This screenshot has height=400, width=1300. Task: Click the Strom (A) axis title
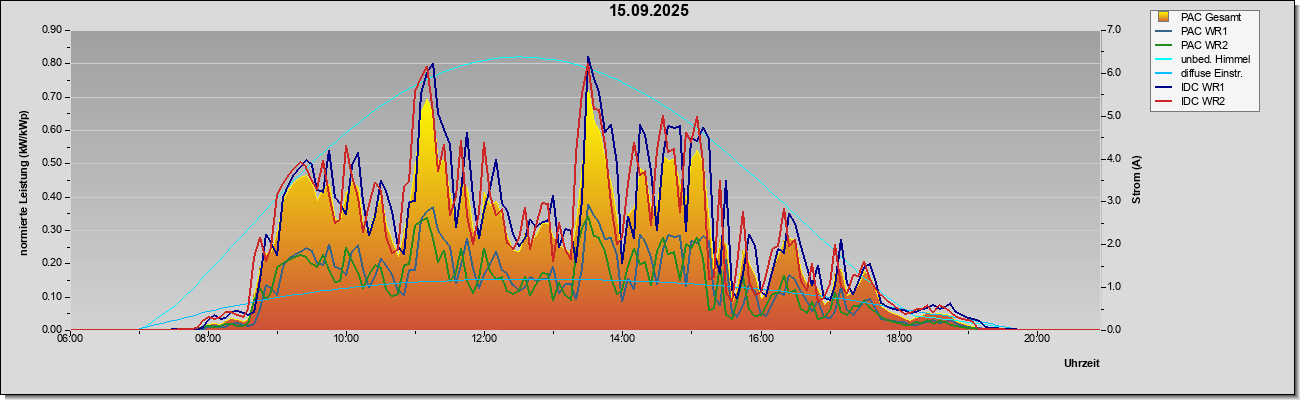pyautogui.click(x=1137, y=180)
